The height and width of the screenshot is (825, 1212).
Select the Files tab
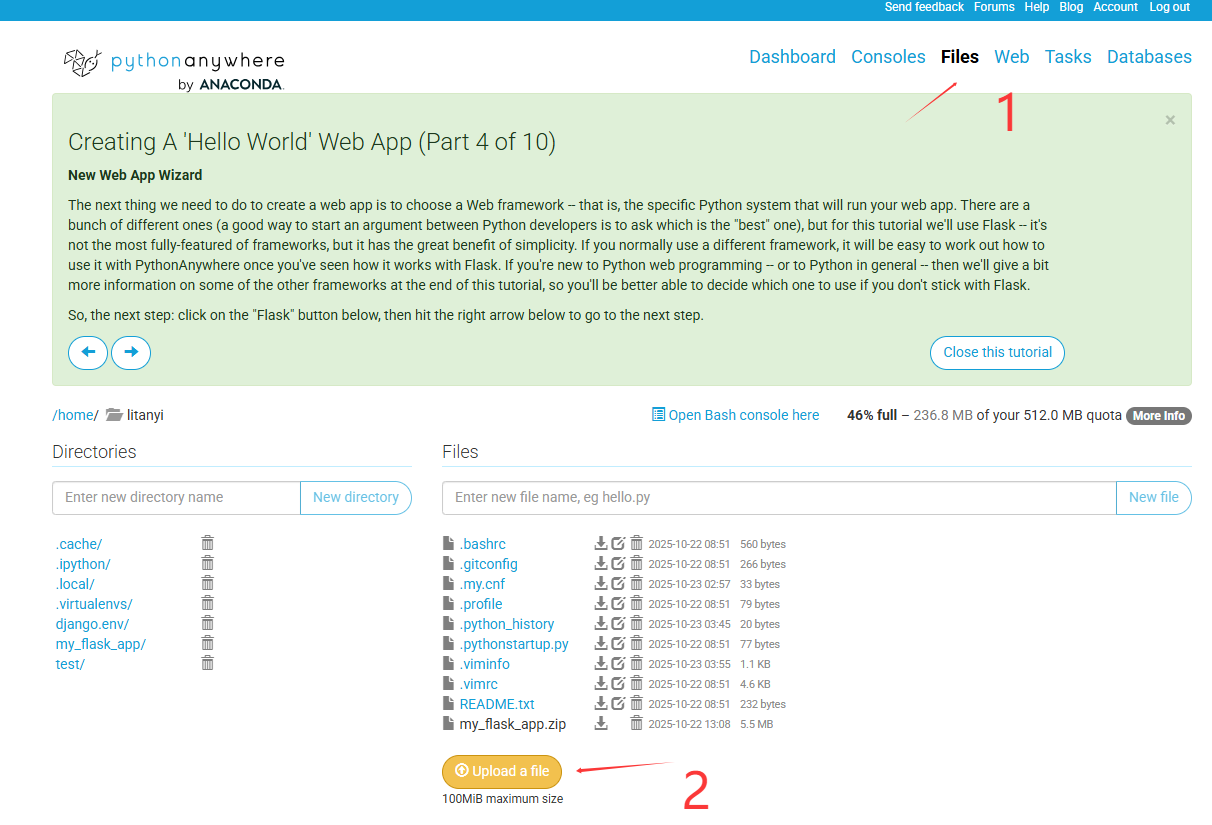coord(960,57)
